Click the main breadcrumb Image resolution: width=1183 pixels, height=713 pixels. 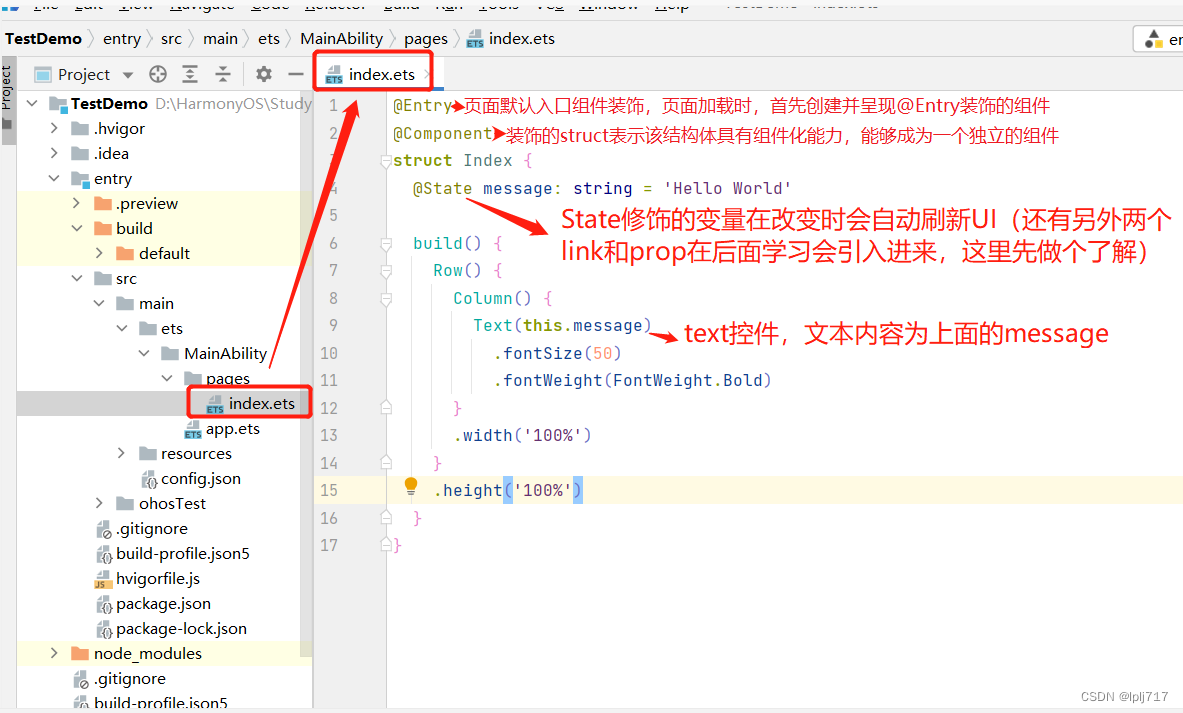coord(220,38)
